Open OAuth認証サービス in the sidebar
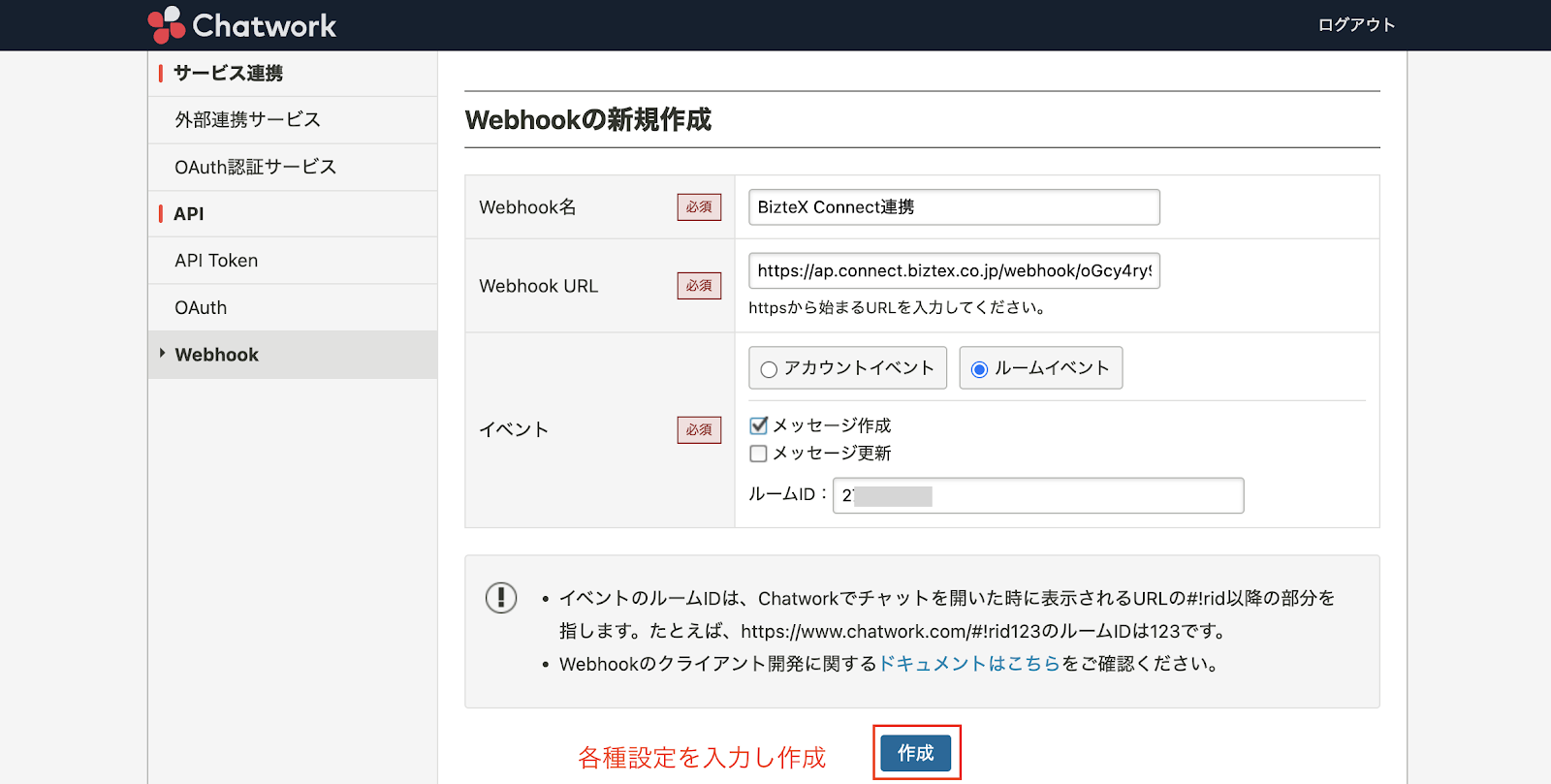Screen dimensions: 1551x784 (293, 167)
